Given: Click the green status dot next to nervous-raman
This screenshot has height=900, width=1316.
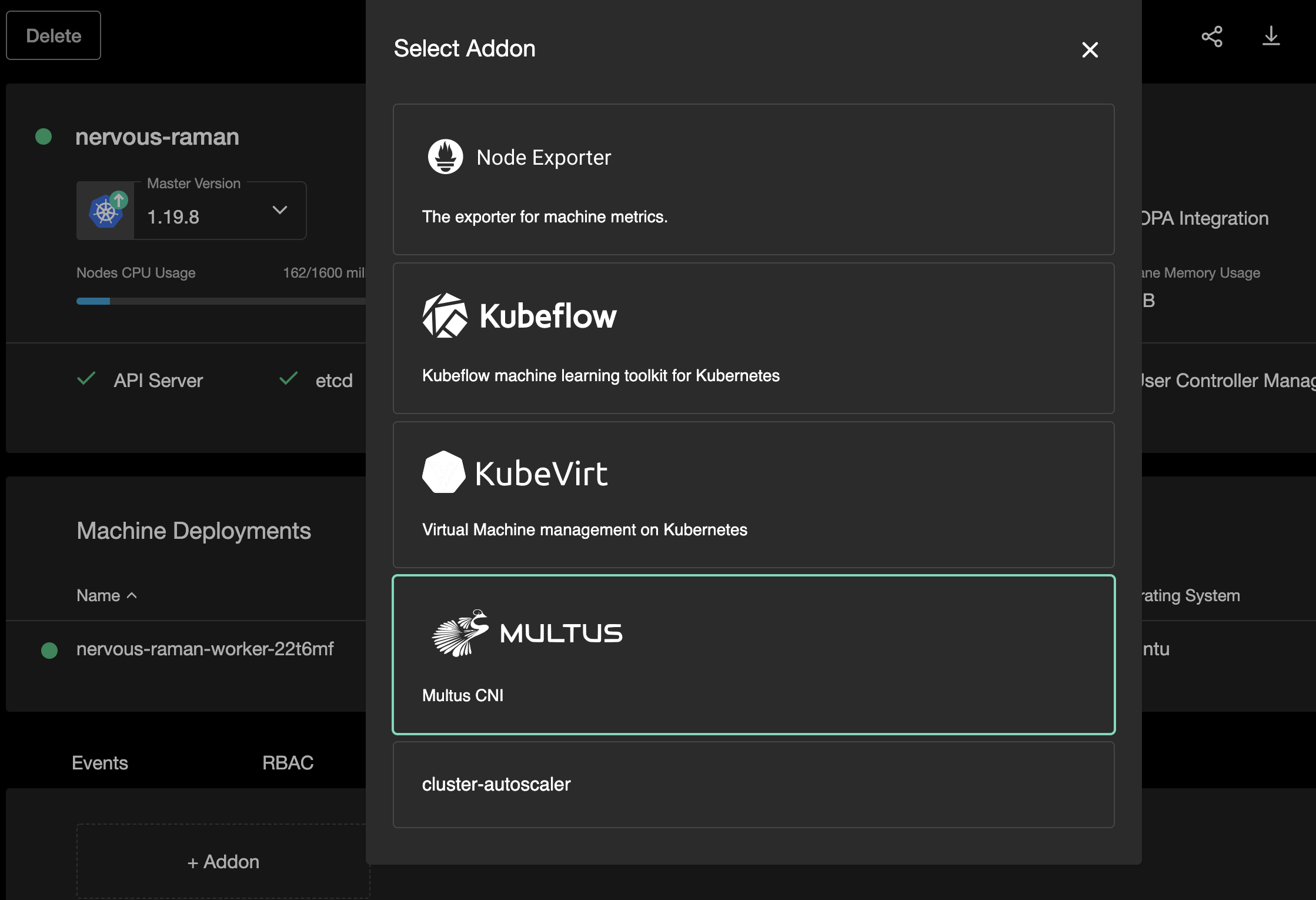Looking at the screenshot, I should tap(42, 137).
